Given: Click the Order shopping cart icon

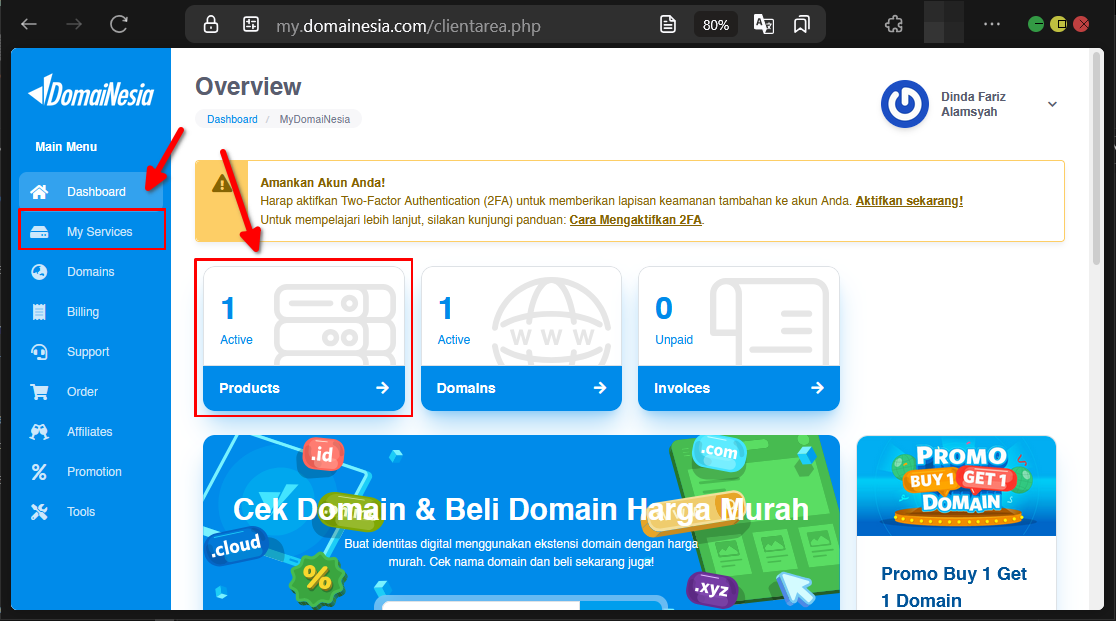Looking at the screenshot, I should coord(39,392).
